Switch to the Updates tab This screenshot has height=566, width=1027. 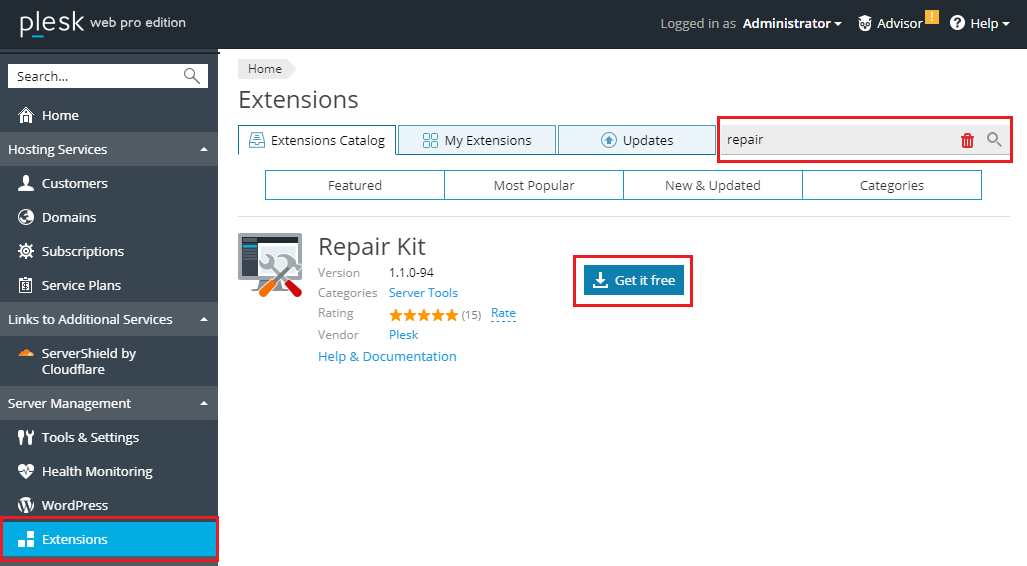coord(637,140)
